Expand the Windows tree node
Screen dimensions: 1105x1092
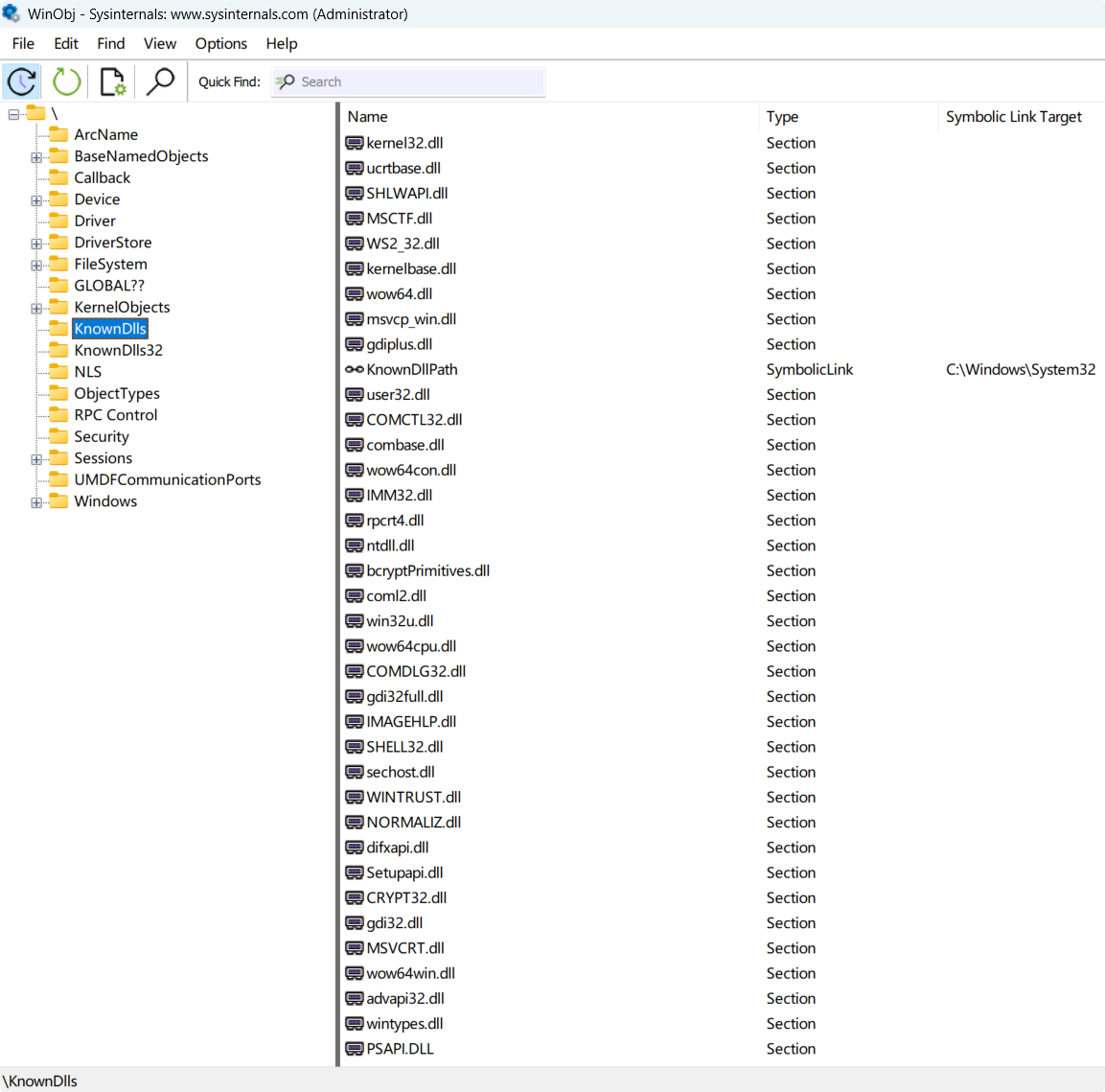pos(36,502)
